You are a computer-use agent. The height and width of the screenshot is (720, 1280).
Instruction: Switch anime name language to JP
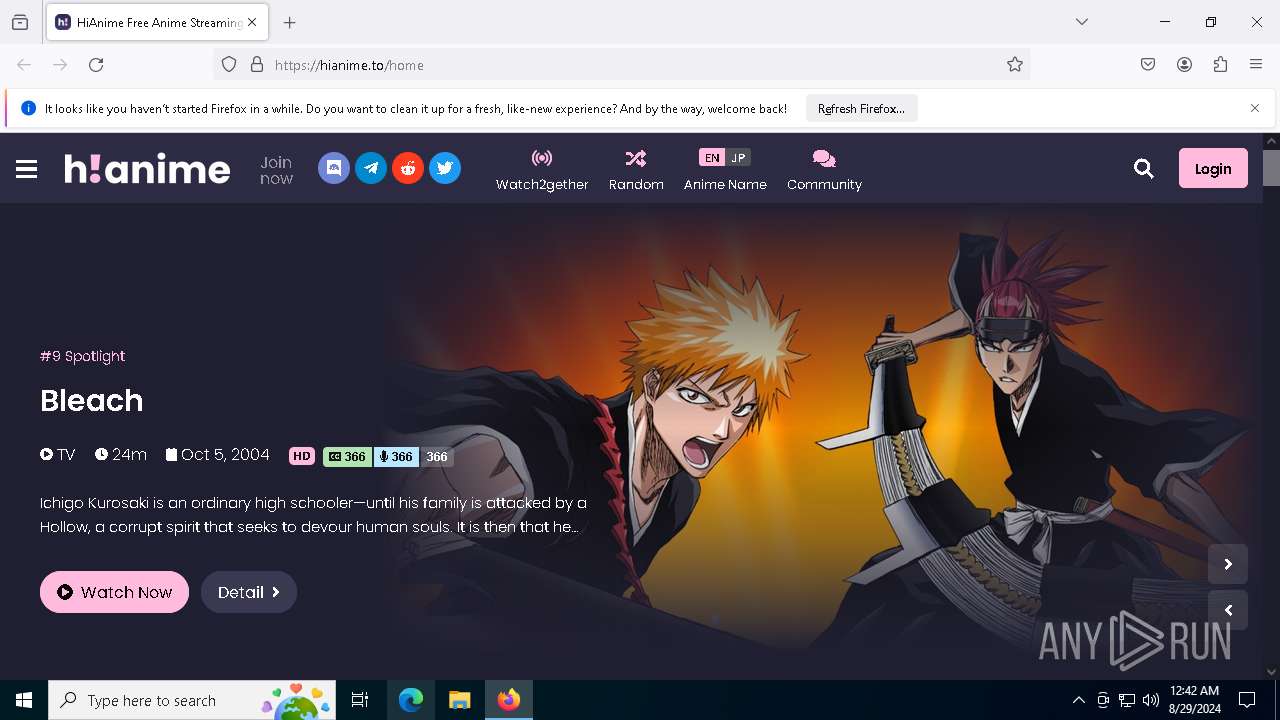tap(738, 158)
